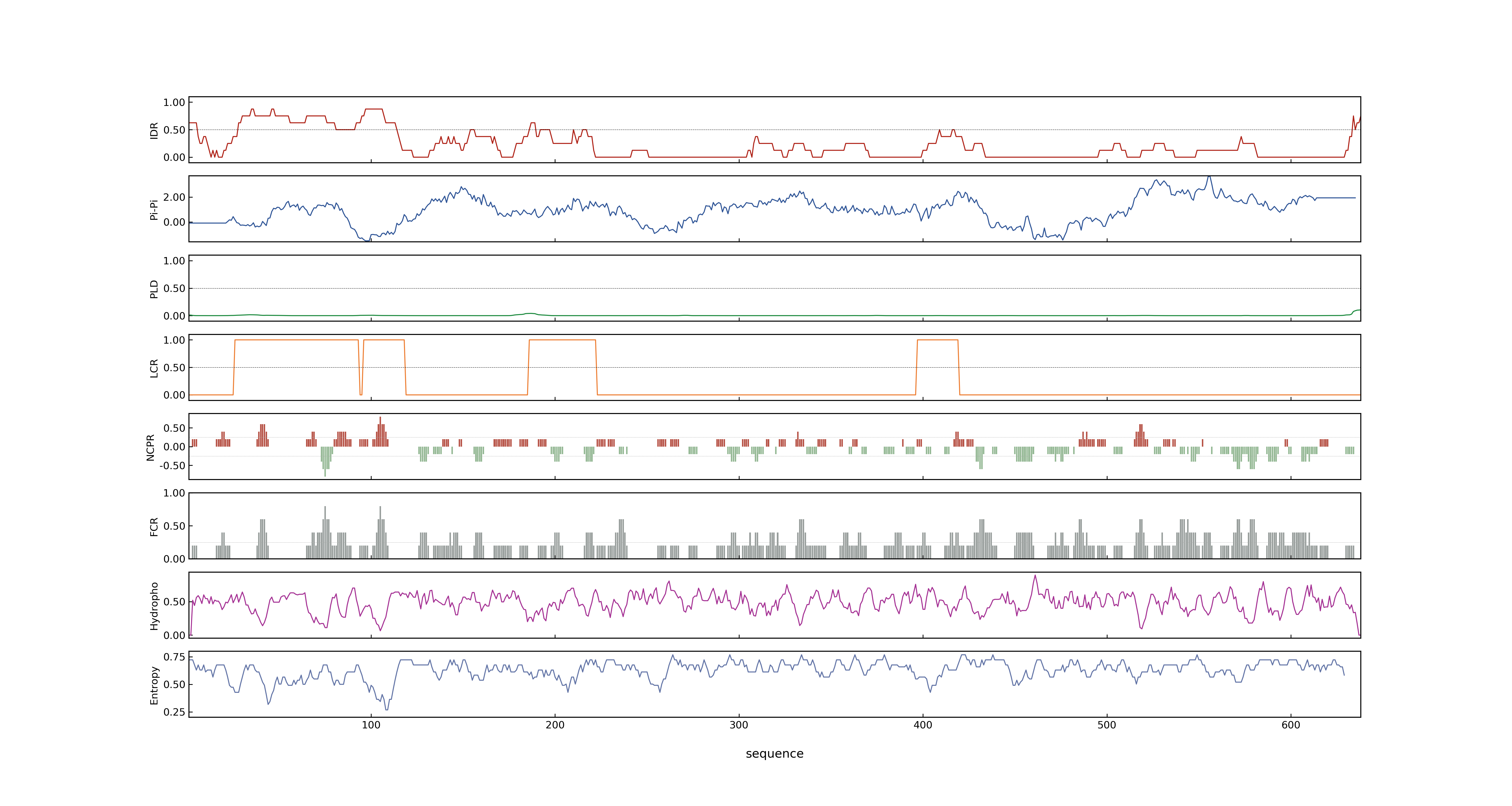Click the IDR y-axis label
The height and width of the screenshot is (806, 1512).
pyautogui.click(x=154, y=130)
